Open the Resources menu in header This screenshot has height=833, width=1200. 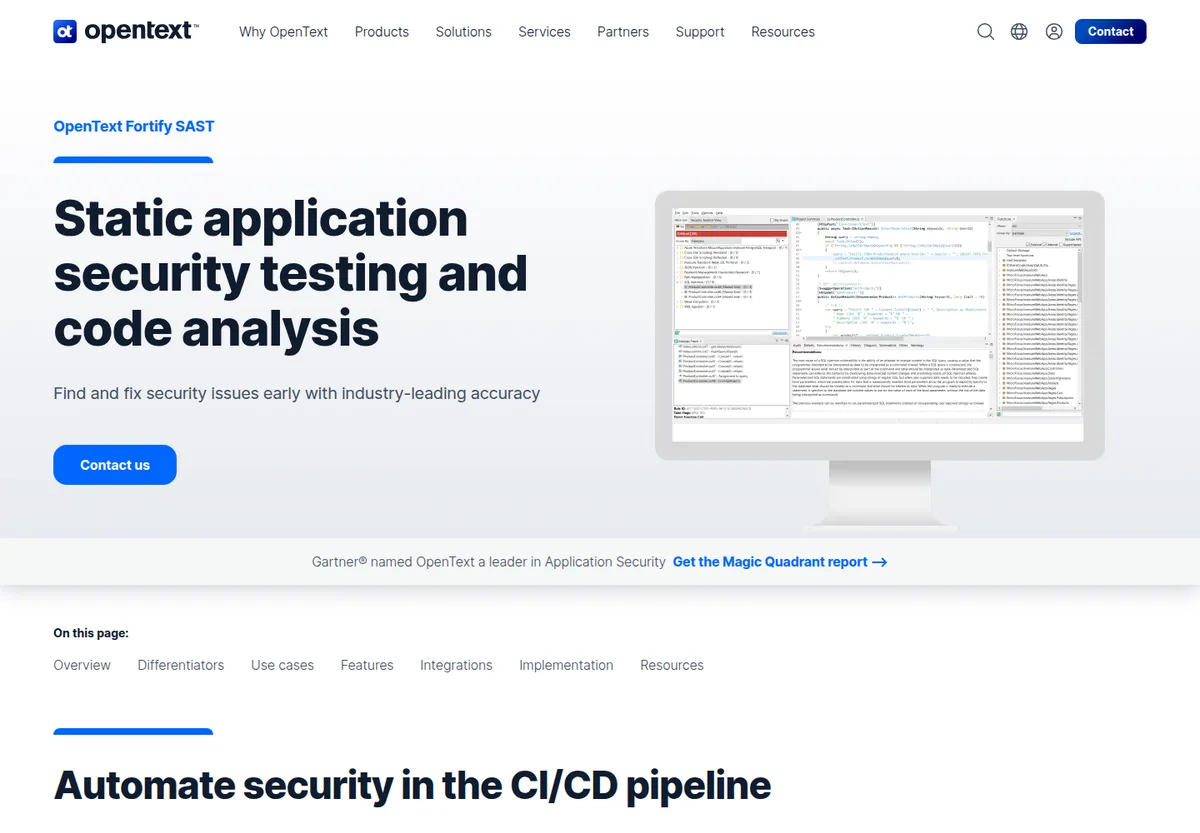point(783,32)
